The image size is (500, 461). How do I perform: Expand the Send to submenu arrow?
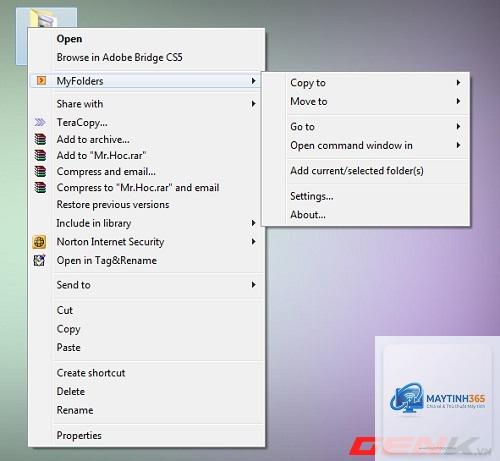tap(254, 285)
